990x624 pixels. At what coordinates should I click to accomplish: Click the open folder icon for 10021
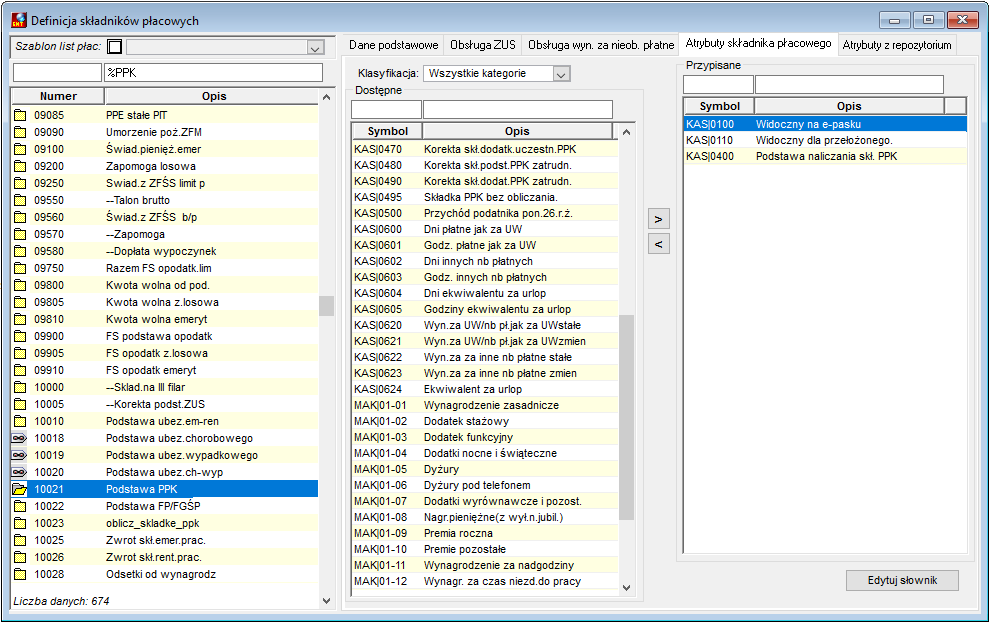(20, 489)
